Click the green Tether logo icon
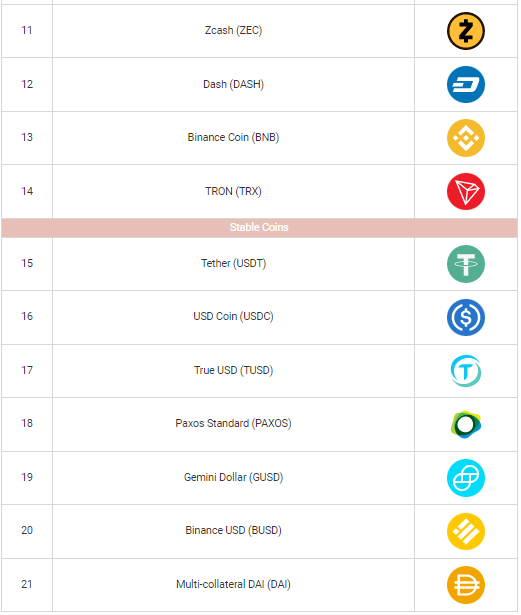Viewport: 521px width, 615px height. tap(466, 264)
